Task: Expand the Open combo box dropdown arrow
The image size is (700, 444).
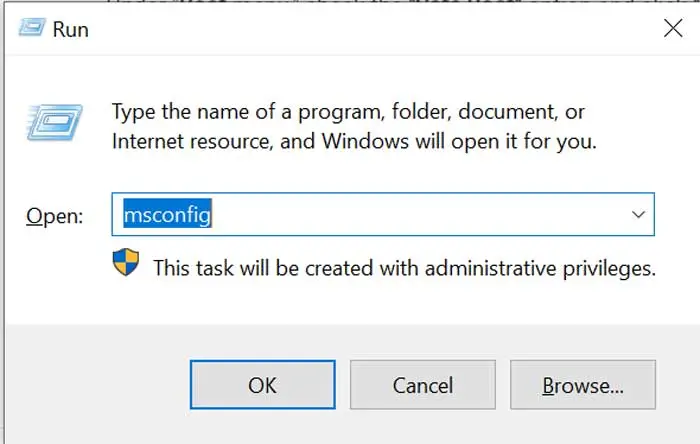Action: pos(637,215)
